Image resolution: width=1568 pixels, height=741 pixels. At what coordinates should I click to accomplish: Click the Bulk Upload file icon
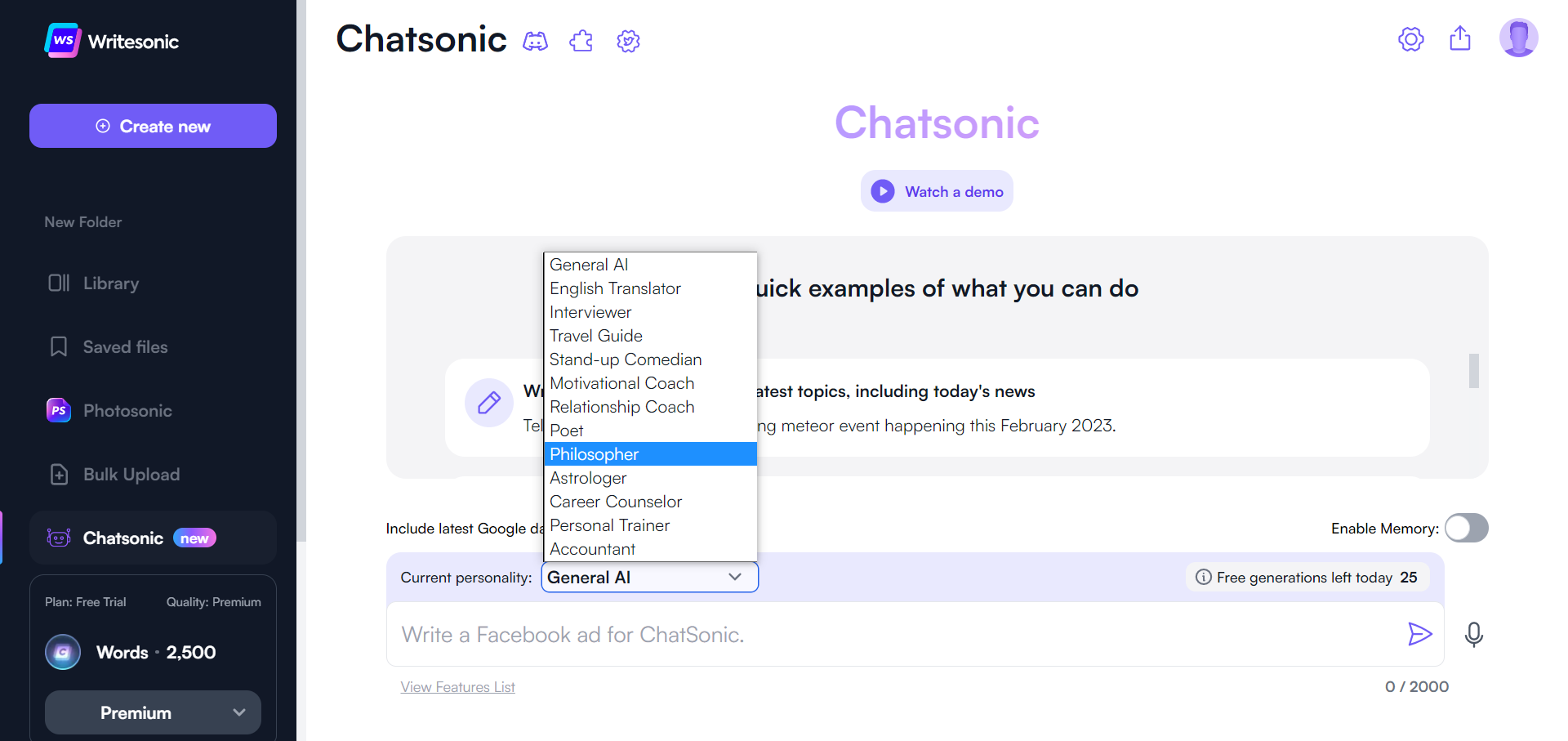[59, 474]
